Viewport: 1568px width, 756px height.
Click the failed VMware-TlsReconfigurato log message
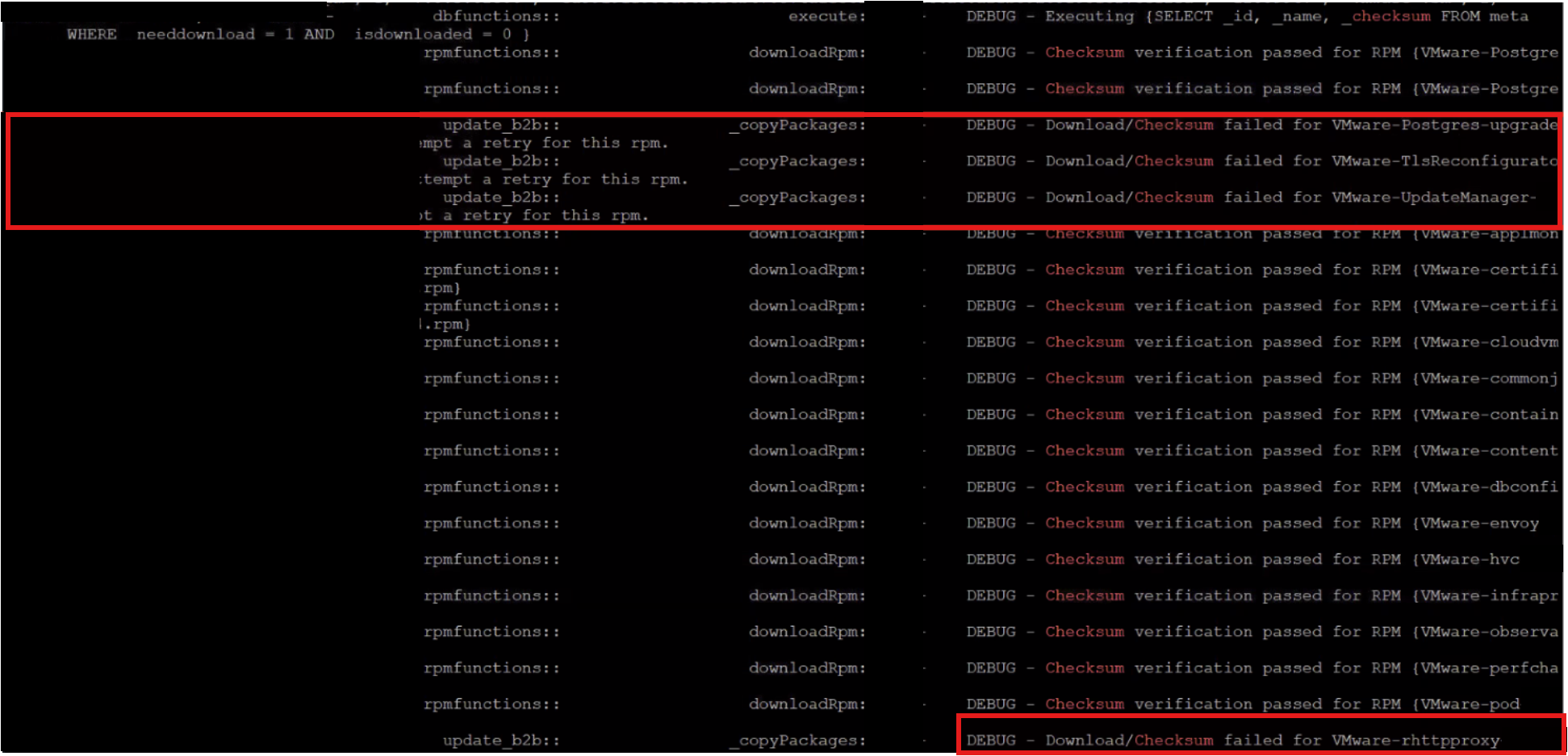click(1301, 161)
